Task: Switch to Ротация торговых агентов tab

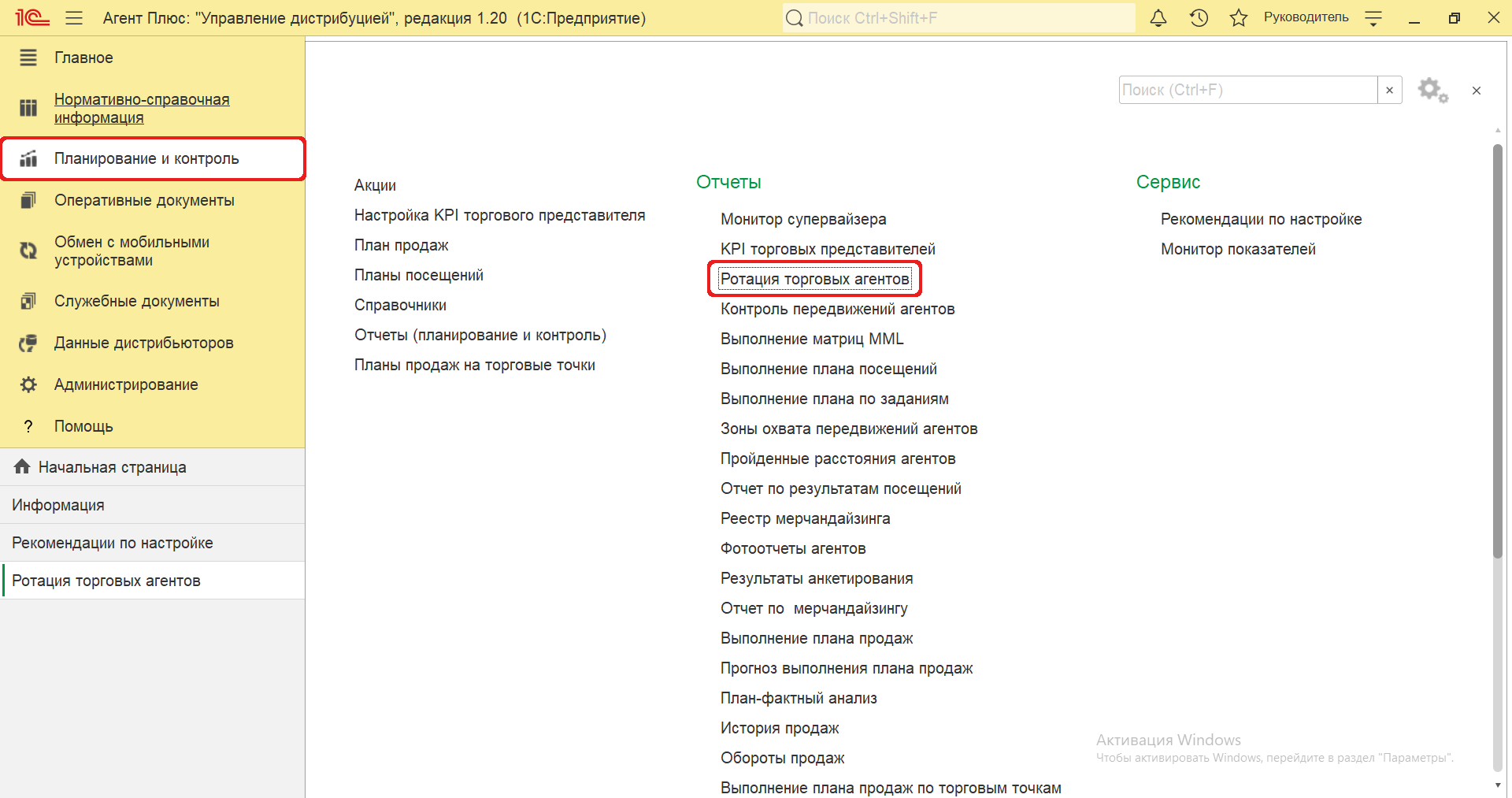Action: click(x=153, y=581)
